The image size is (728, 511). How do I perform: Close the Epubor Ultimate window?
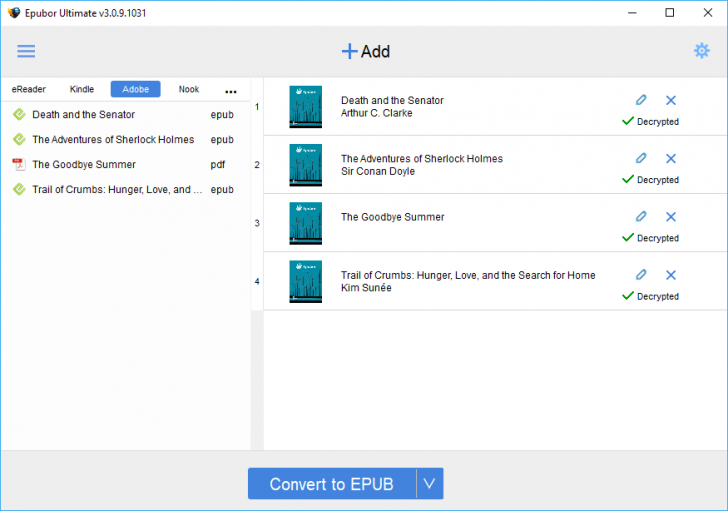[708, 13]
